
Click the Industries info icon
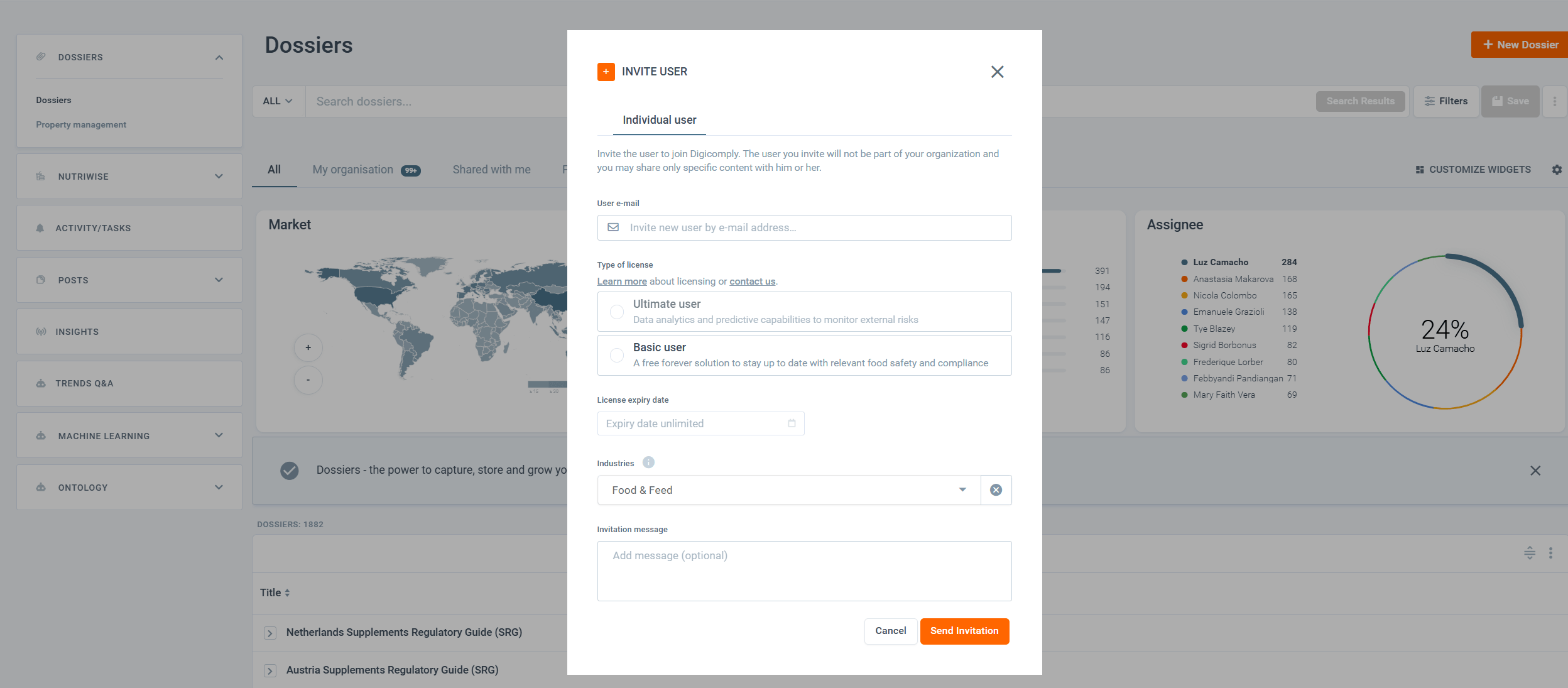click(x=648, y=462)
